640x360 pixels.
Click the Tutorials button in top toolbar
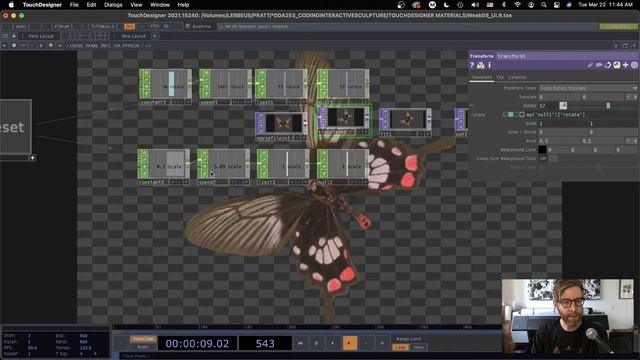click(x=103, y=27)
